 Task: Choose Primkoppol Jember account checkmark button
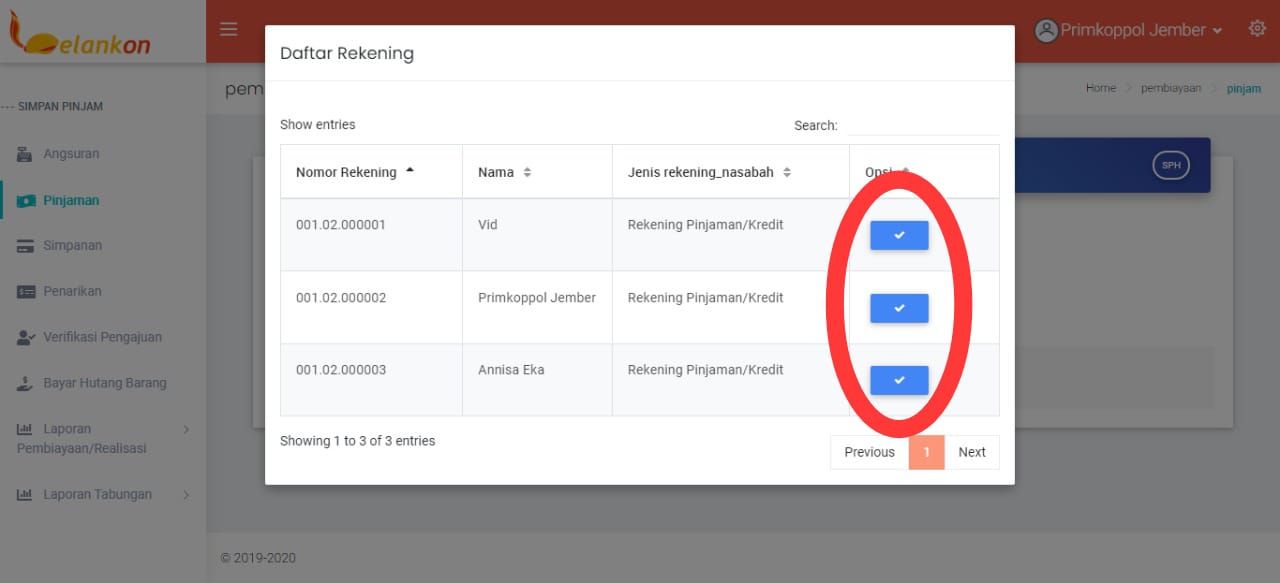[x=898, y=308]
